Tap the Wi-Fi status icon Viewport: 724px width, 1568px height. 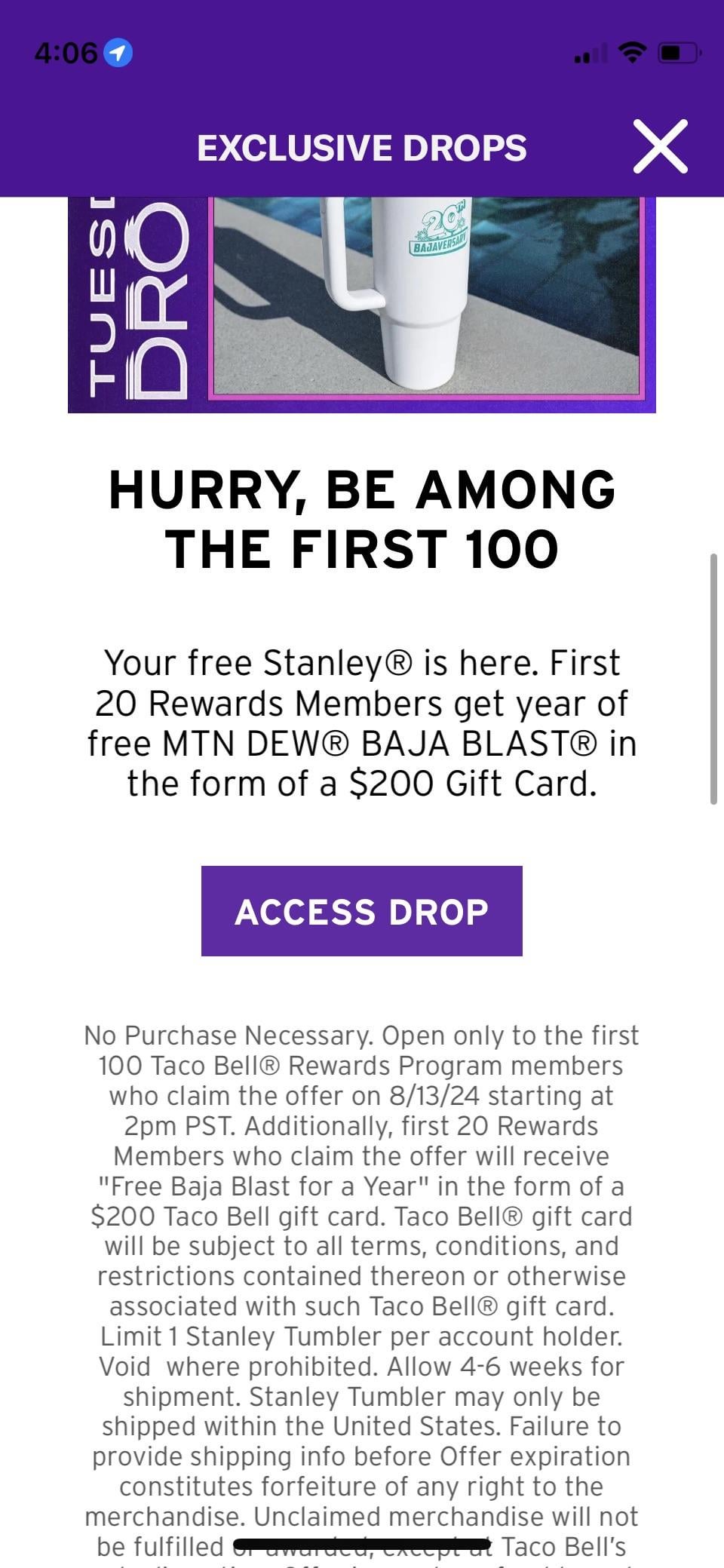(631, 53)
